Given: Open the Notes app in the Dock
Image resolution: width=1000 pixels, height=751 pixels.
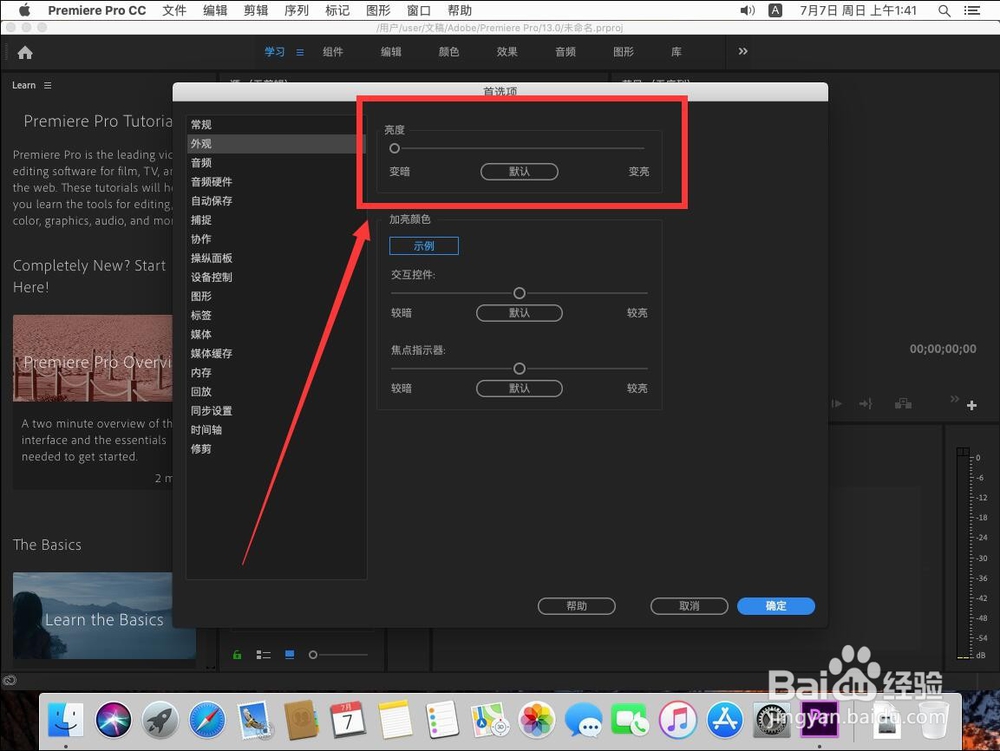Looking at the screenshot, I should pos(395,720).
